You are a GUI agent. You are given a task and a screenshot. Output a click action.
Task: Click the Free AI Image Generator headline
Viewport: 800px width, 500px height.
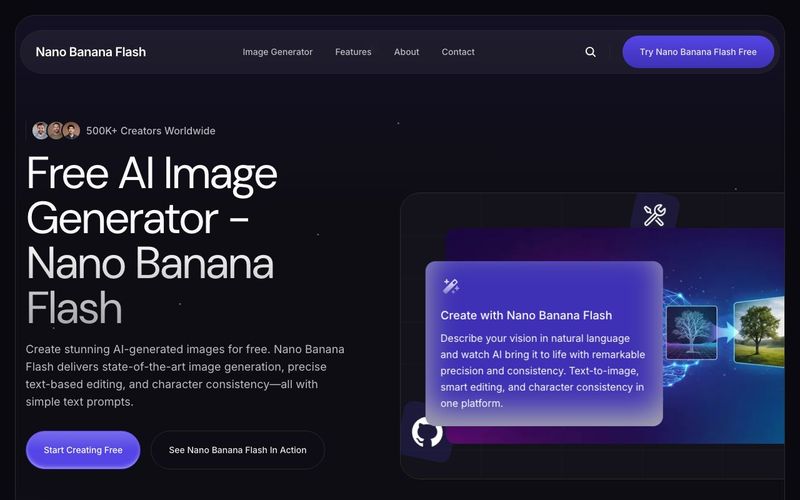pyautogui.click(x=152, y=240)
